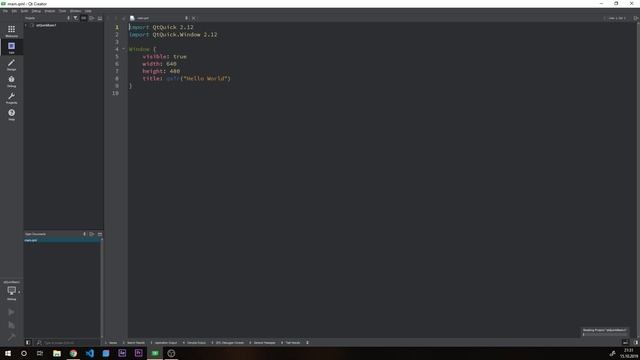
Task: Open Cortana search circle in taskbar
Action: click(24, 353)
